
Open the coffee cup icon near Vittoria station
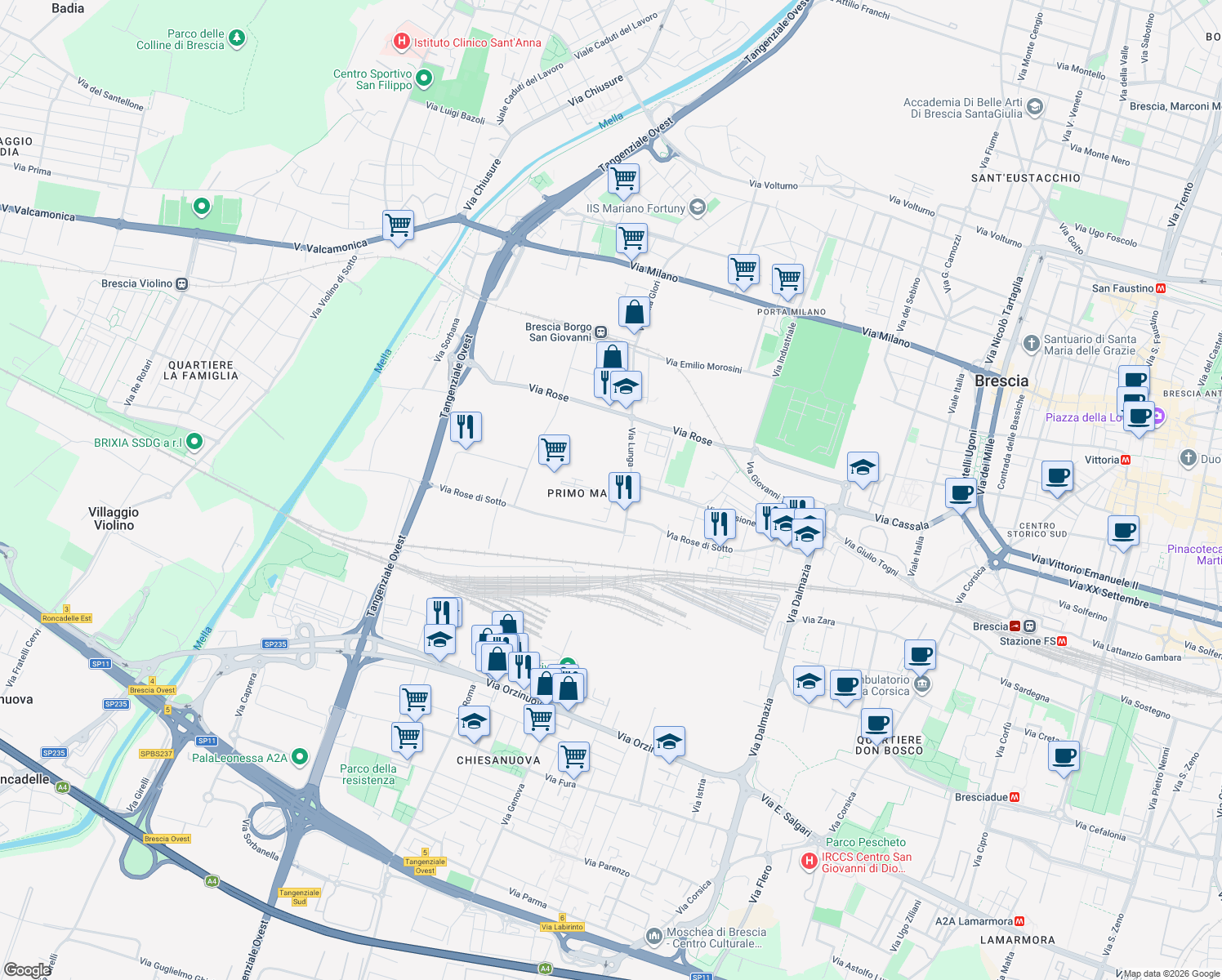[1057, 475]
